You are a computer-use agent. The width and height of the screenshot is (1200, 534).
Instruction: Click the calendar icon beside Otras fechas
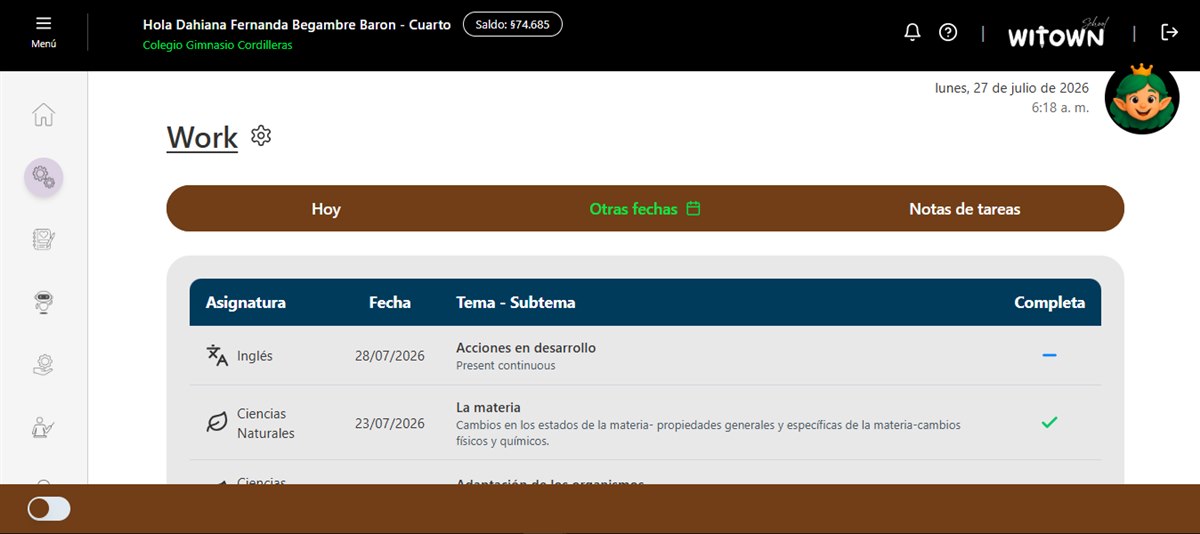coord(693,209)
